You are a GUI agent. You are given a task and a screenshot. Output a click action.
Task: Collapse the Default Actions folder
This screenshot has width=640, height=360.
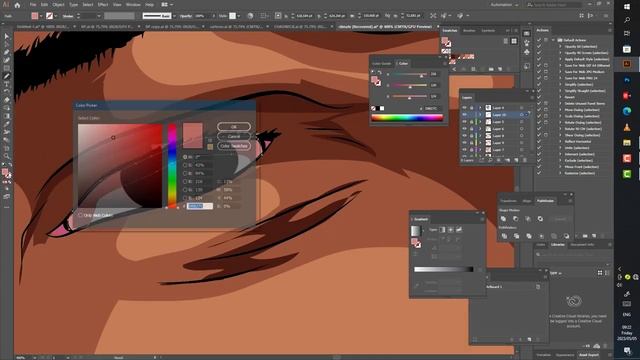(553, 40)
